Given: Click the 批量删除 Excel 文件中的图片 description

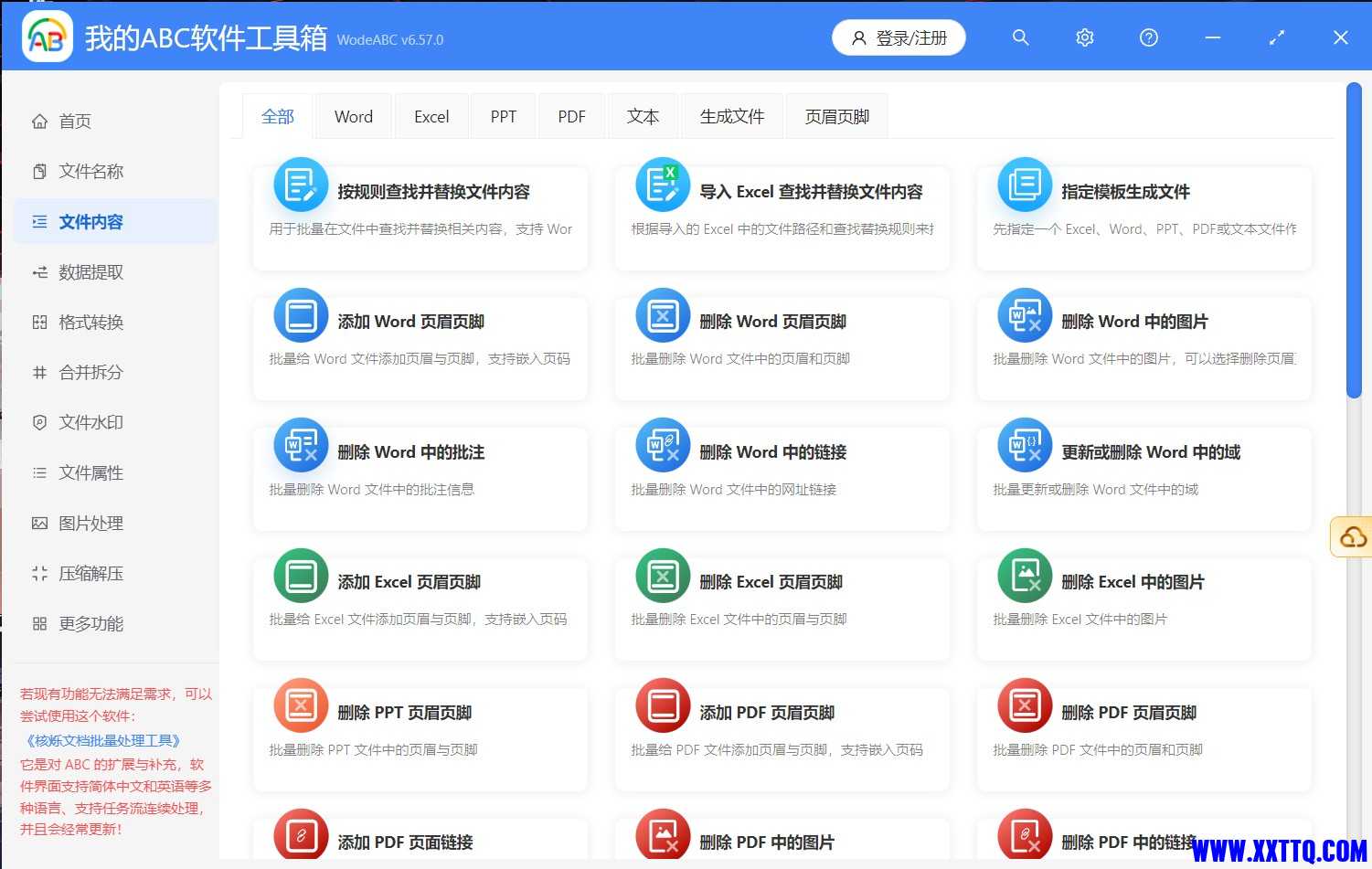Looking at the screenshot, I should (x=1080, y=619).
